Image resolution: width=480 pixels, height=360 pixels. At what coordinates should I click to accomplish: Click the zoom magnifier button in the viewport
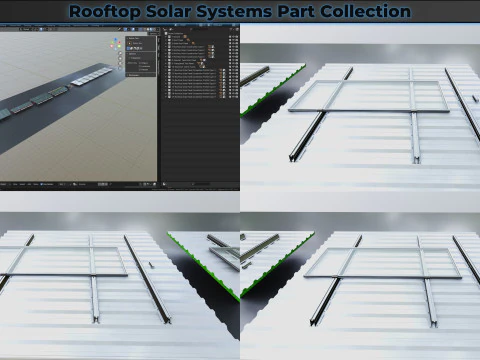point(120,53)
